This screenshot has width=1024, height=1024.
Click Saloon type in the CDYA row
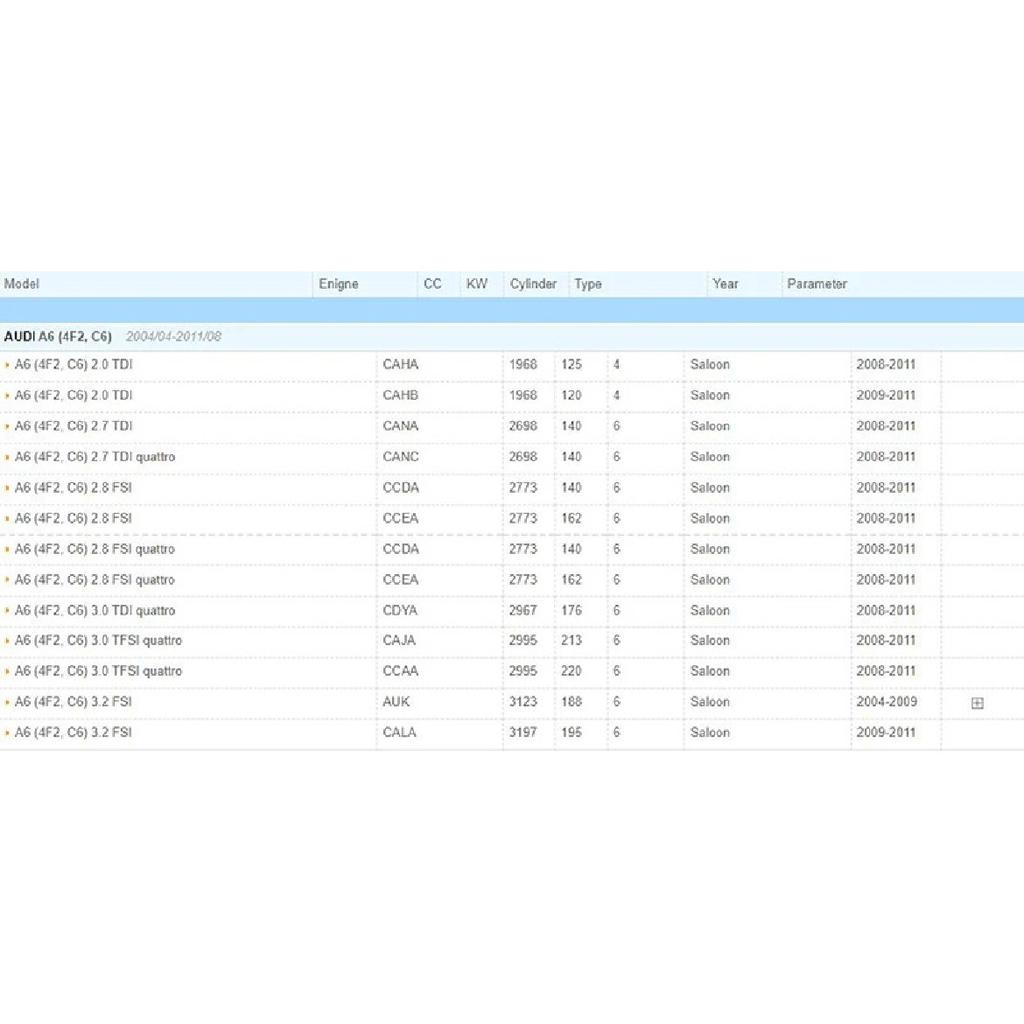710,611
